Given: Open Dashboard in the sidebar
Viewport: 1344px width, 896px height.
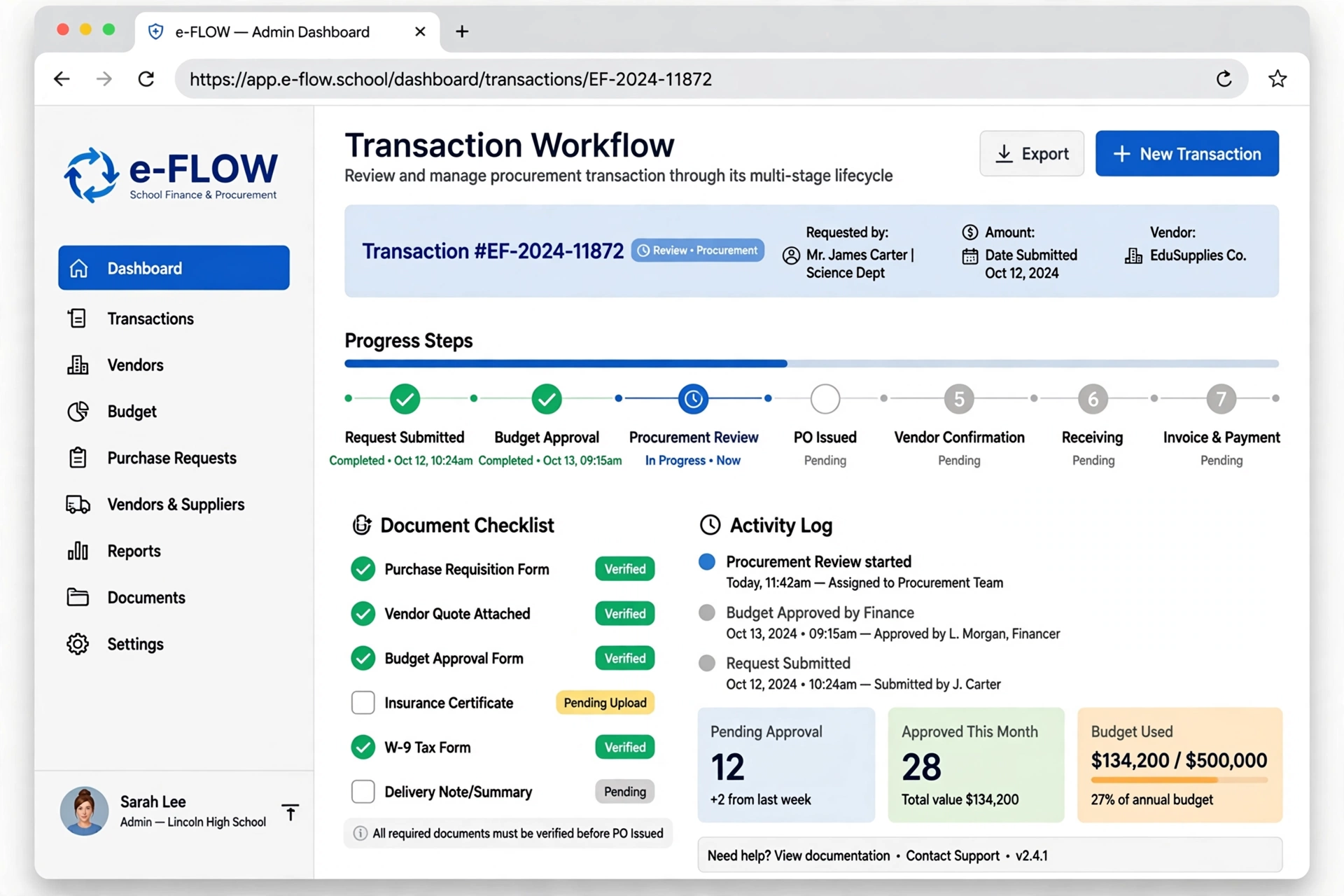Looking at the screenshot, I should 174,267.
